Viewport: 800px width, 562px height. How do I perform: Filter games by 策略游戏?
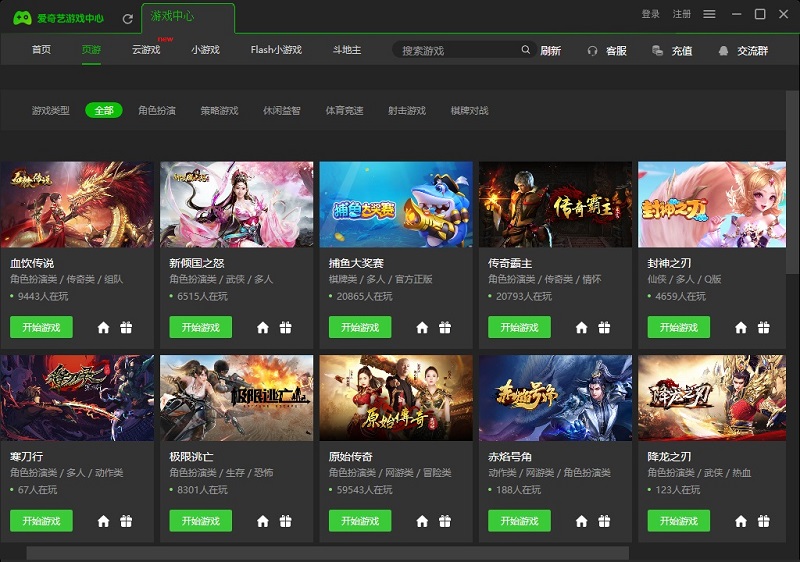pos(219,110)
